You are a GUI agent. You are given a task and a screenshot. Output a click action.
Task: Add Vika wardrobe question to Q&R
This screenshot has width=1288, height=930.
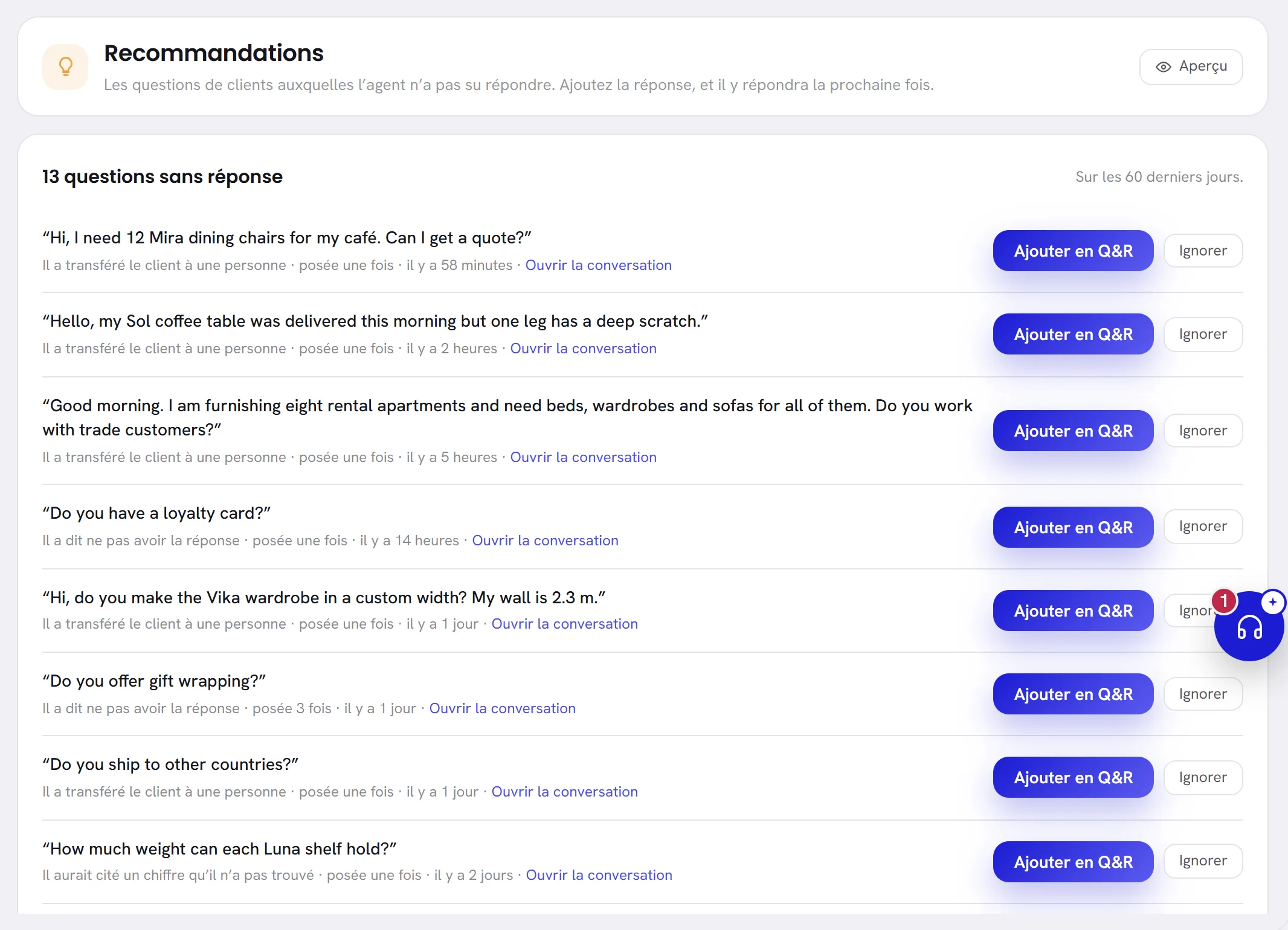point(1073,611)
